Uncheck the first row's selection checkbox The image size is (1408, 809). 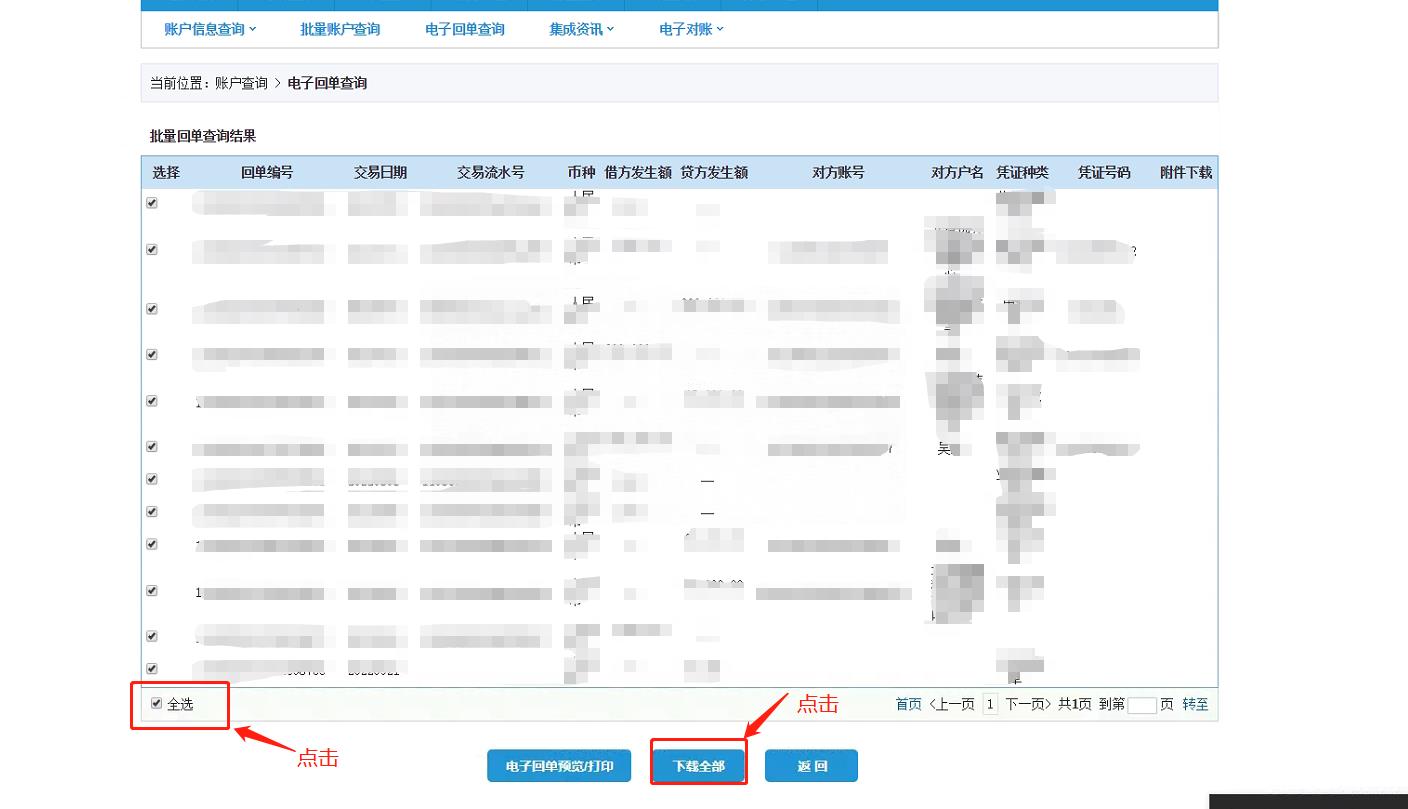click(x=151, y=202)
